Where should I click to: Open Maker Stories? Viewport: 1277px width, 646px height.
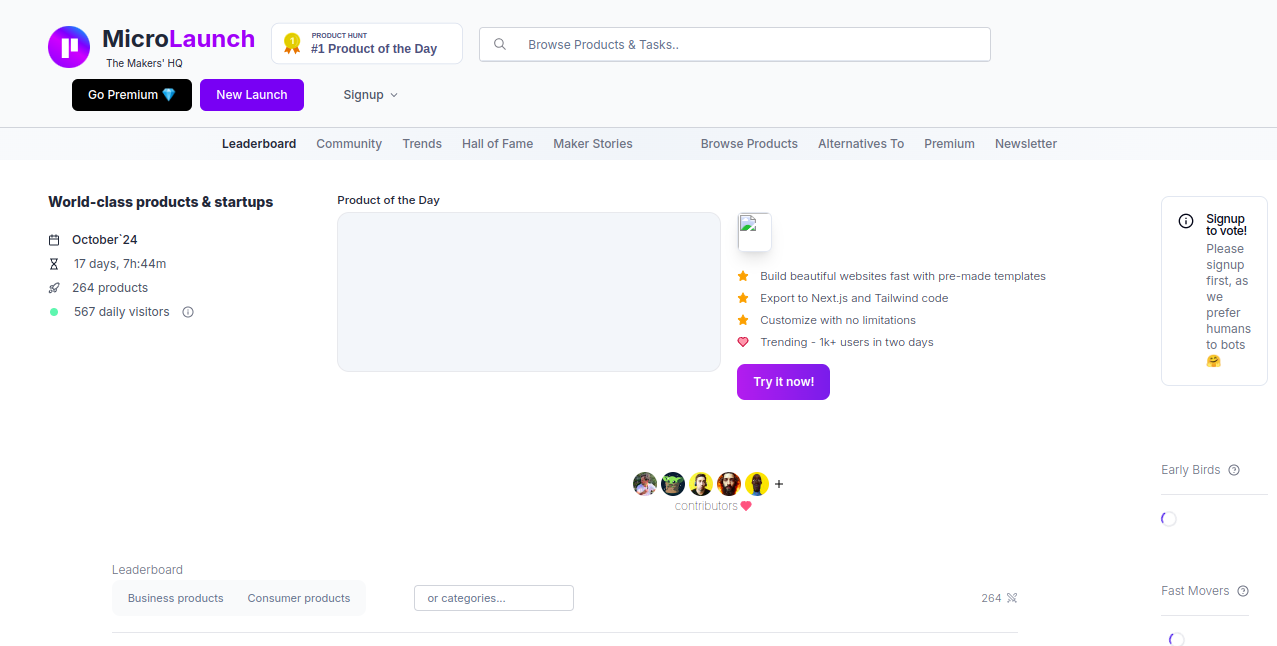(x=593, y=144)
